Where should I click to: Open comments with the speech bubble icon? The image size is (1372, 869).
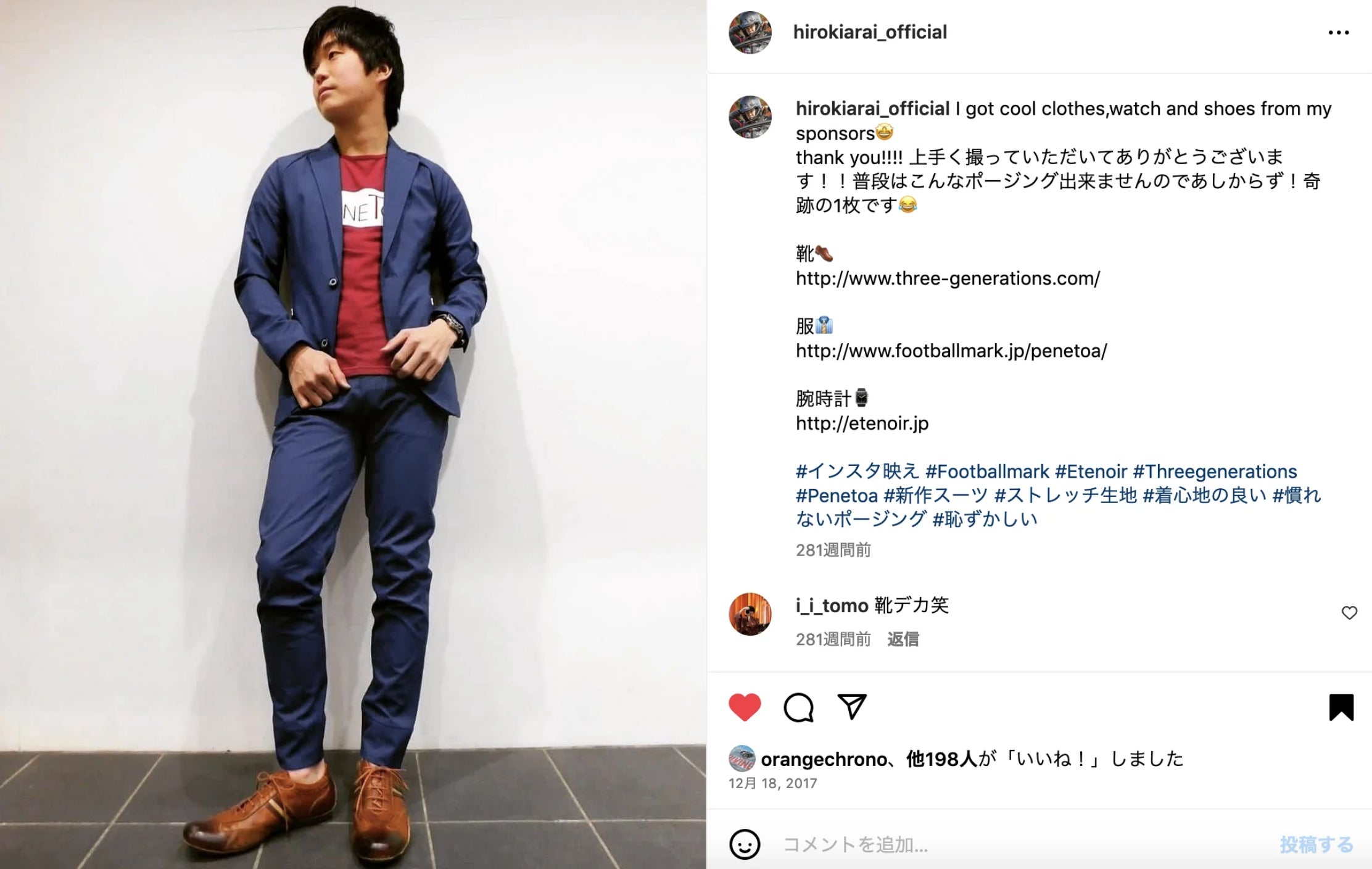point(798,707)
